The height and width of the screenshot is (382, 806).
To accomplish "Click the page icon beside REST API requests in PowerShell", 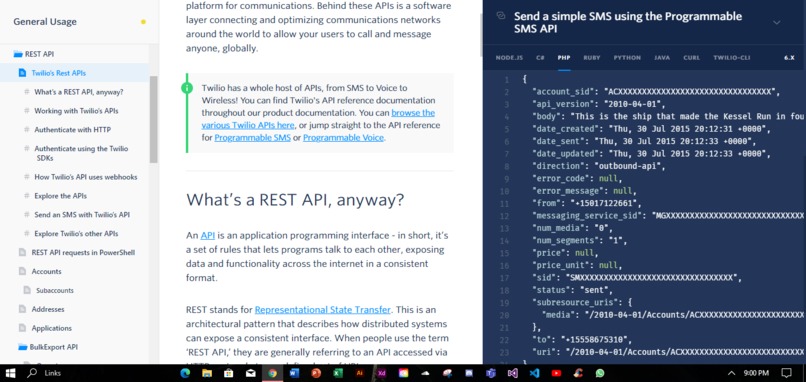I will pyautogui.click(x=22, y=252).
